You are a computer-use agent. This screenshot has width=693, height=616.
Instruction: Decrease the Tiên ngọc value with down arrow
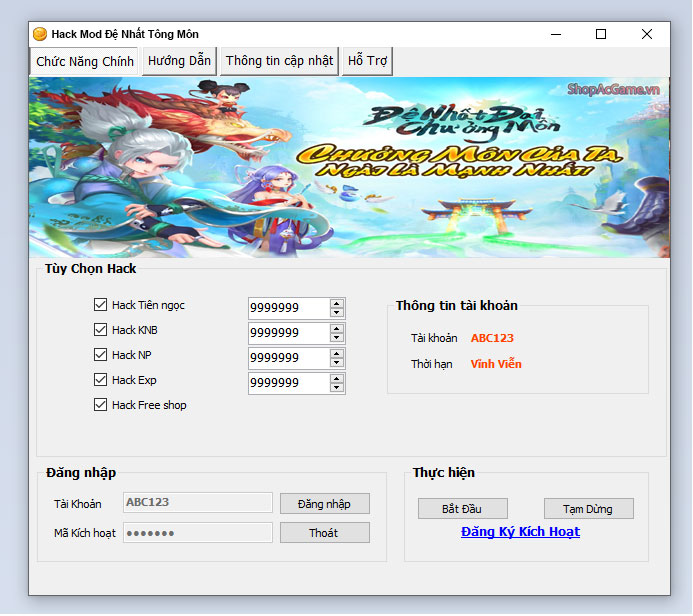point(337,313)
